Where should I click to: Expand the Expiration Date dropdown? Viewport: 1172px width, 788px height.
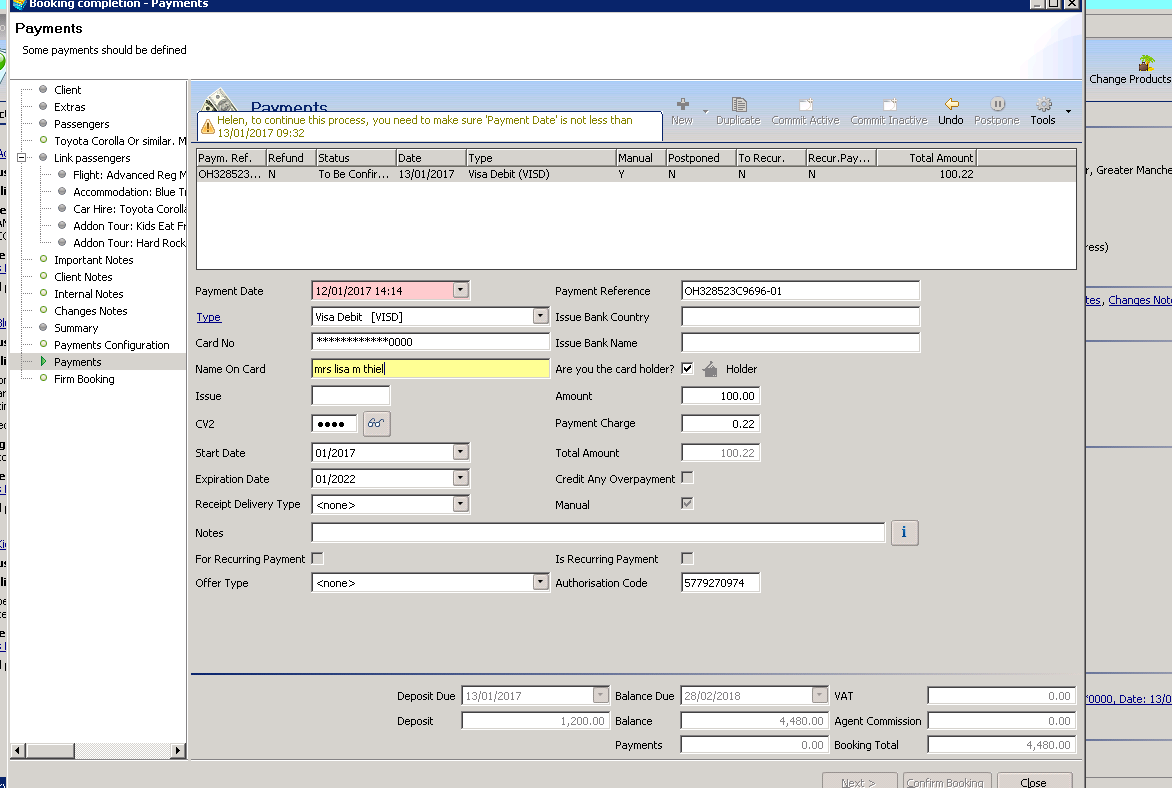pos(460,479)
